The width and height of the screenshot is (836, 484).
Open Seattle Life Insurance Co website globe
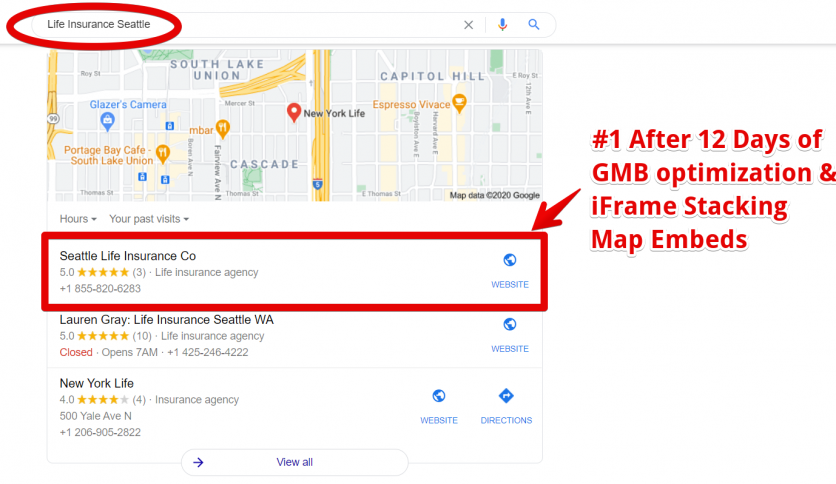[x=509, y=261]
